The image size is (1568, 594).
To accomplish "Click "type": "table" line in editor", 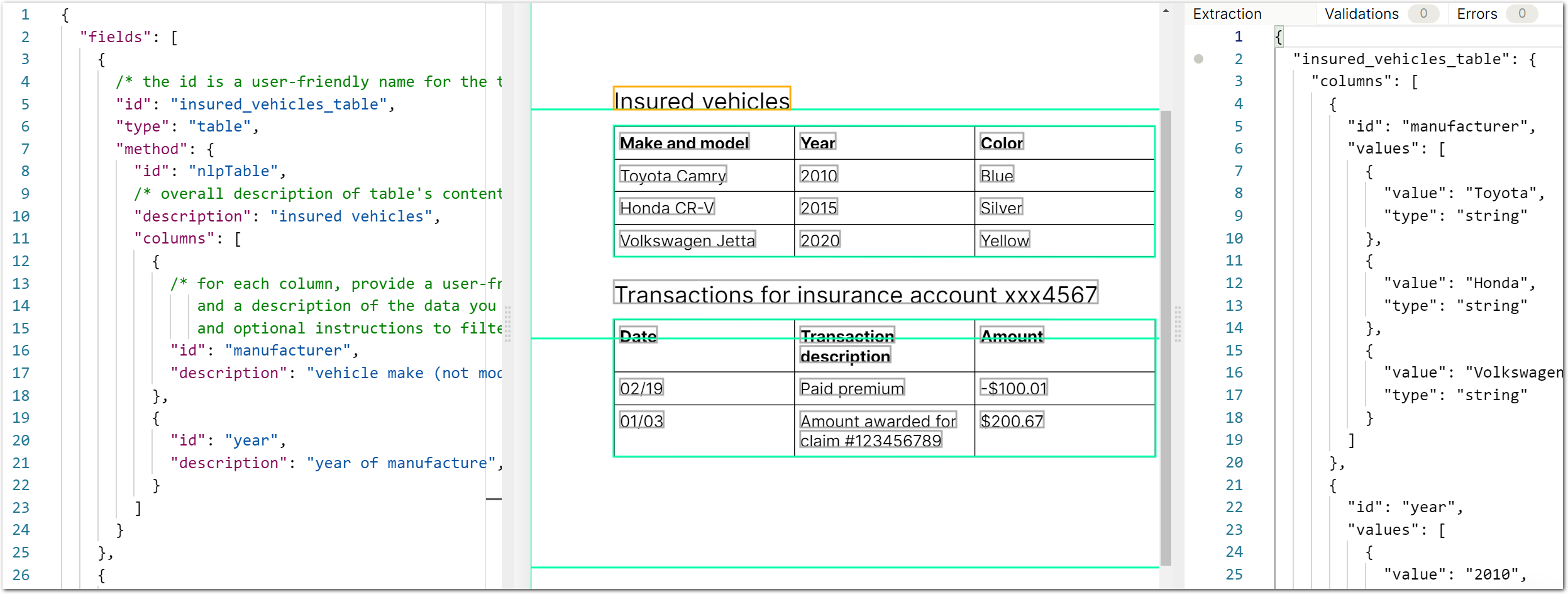I will [187, 126].
